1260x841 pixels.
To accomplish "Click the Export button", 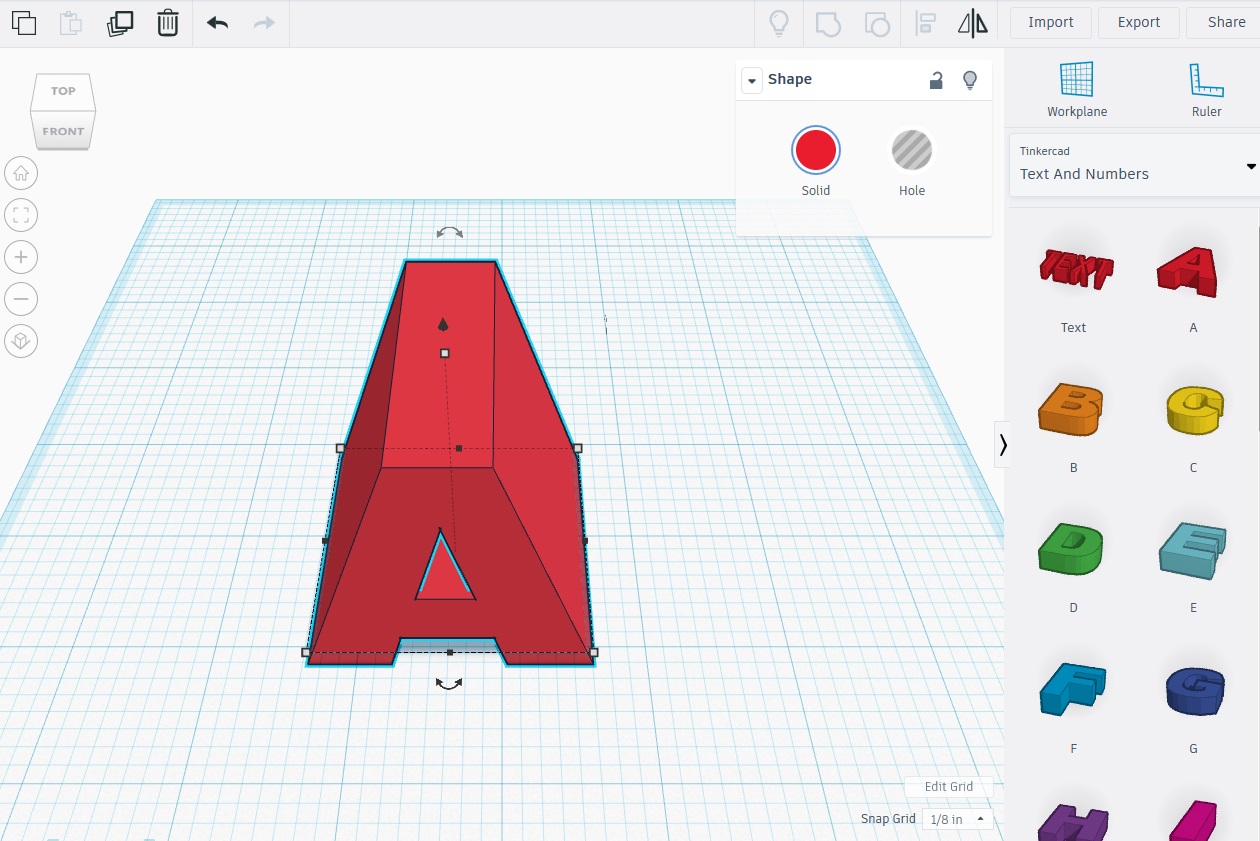I will coord(1139,22).
